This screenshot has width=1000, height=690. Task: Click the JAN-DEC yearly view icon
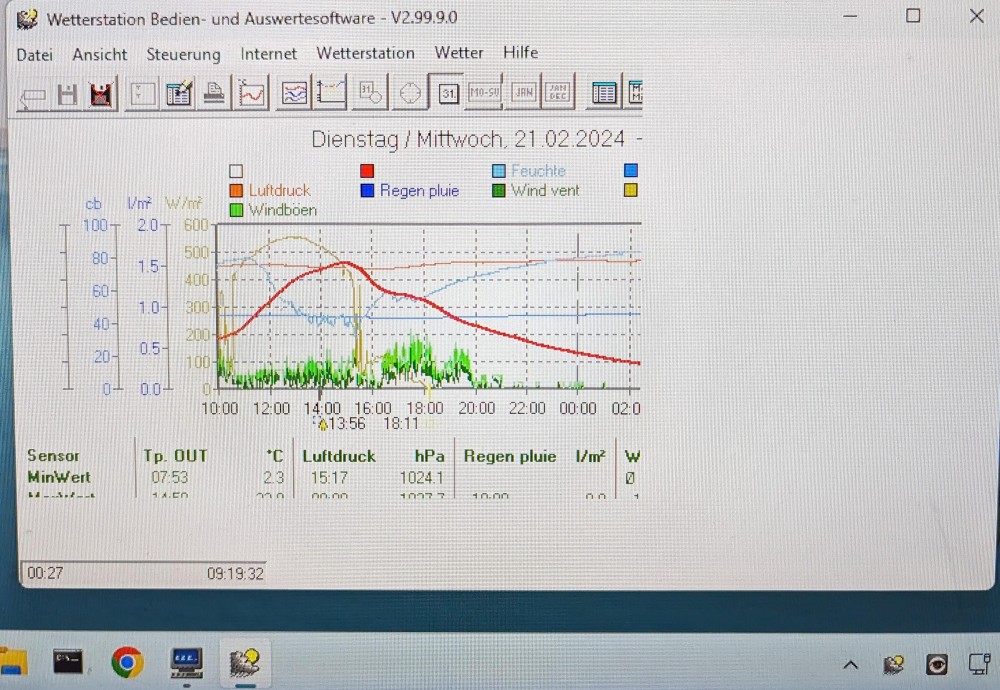click(558, 92)
